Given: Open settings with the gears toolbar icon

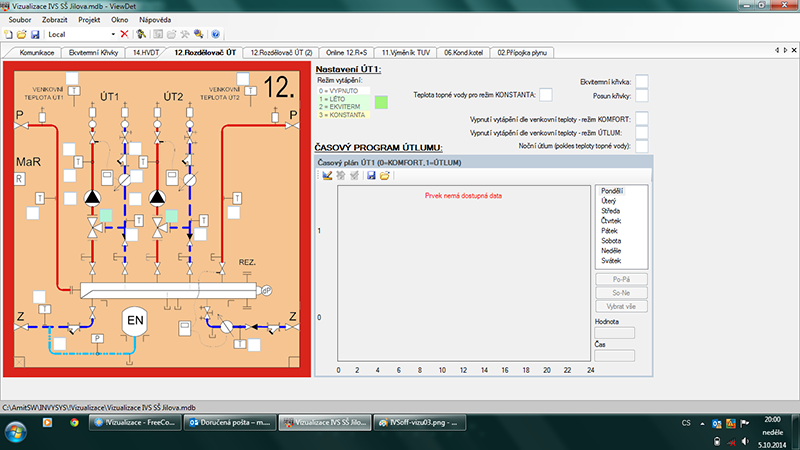Looking at the screenshot, I should (198, 34).
